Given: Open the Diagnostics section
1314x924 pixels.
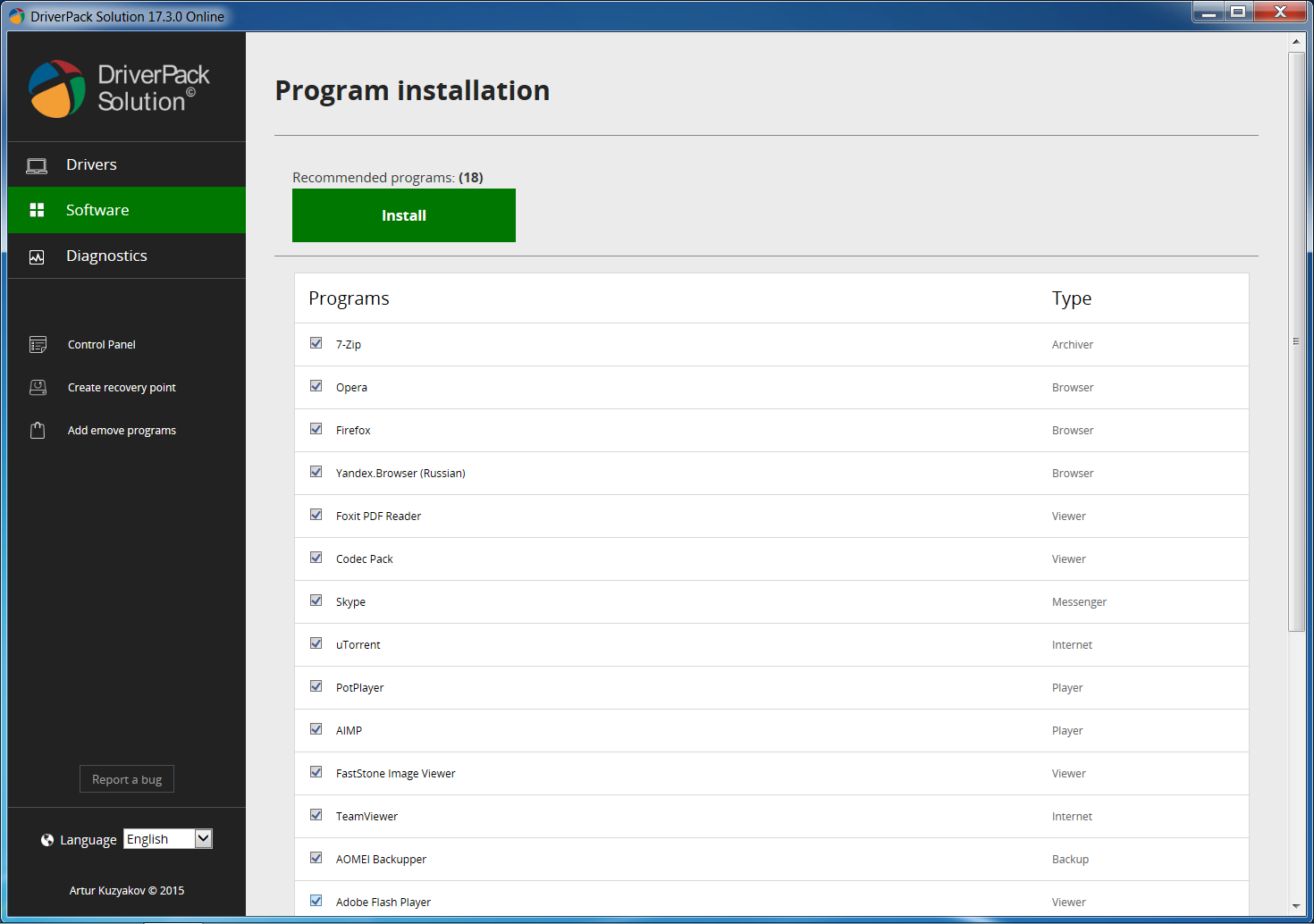Looking at the screenshot, I should 106,256.
